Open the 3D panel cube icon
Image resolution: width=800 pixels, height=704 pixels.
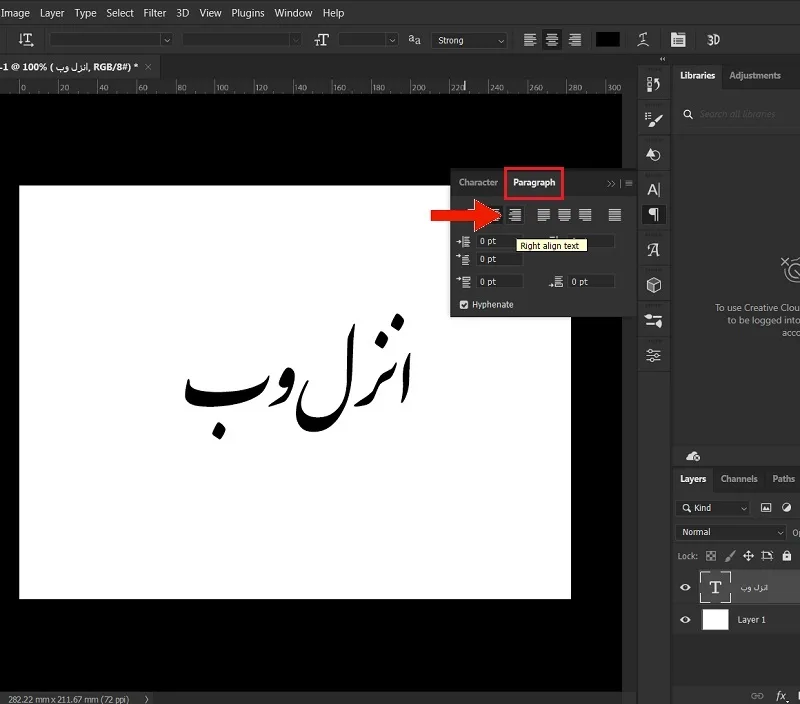point(654,285)
